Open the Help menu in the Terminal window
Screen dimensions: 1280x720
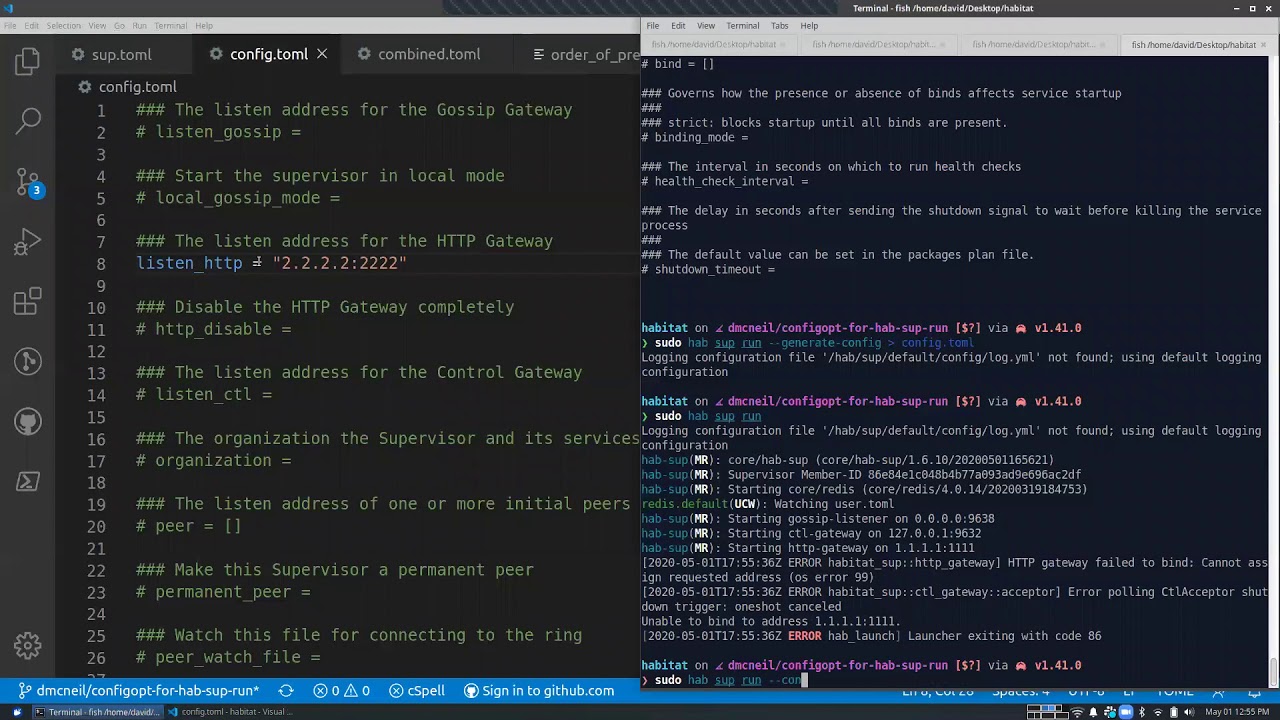pyautogui.click(x=809, y=25)
